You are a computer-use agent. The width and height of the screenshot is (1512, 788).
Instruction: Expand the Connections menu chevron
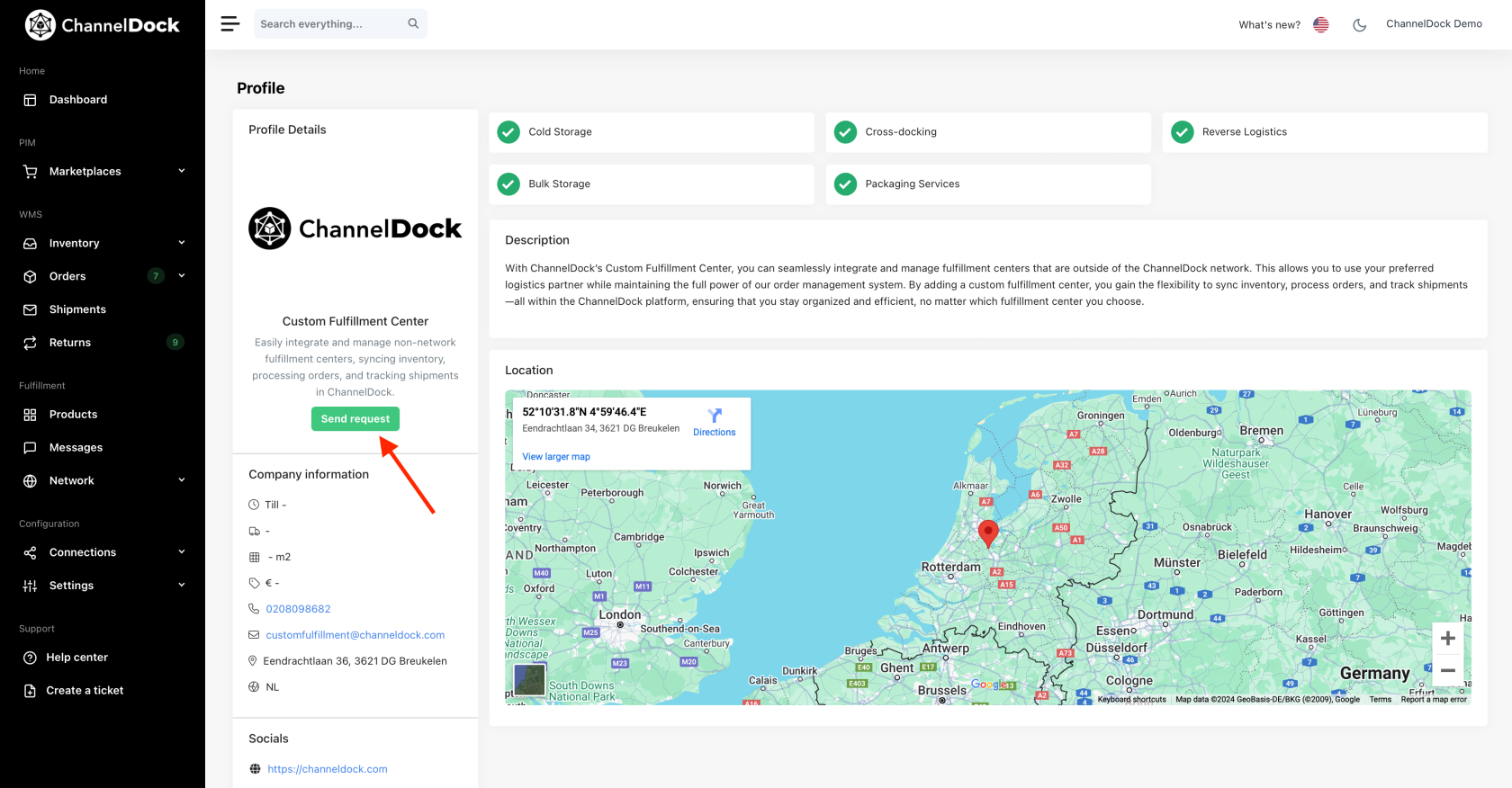point(182,552)
